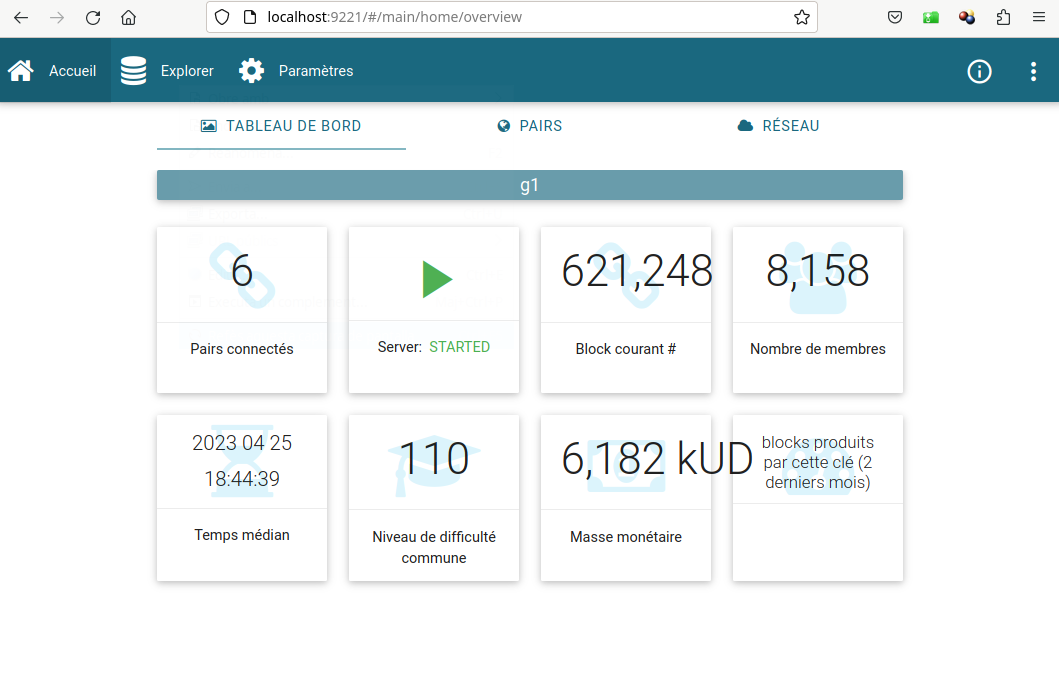Select the Tableau de bord tab

coord(281,126)
